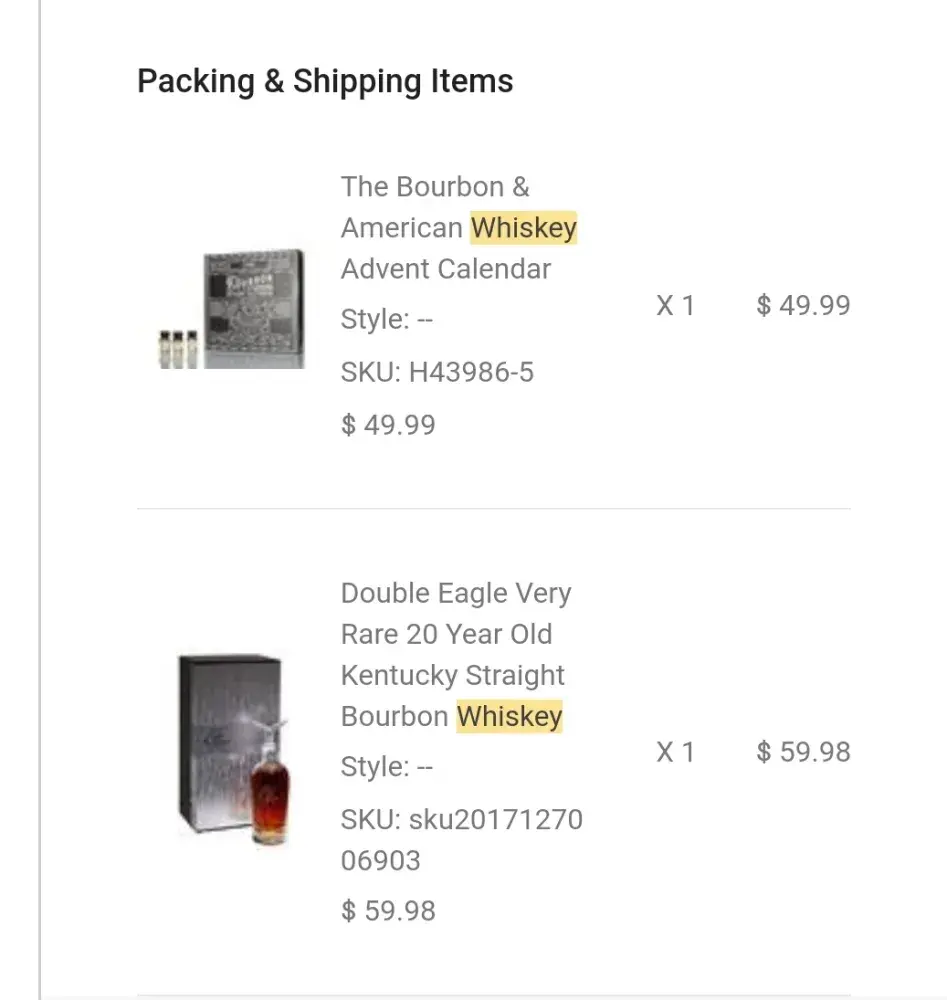This screenshot has height=1000, width=947.
Task: Select SKU H43986-5 text
Action: [x=437, y=372]
